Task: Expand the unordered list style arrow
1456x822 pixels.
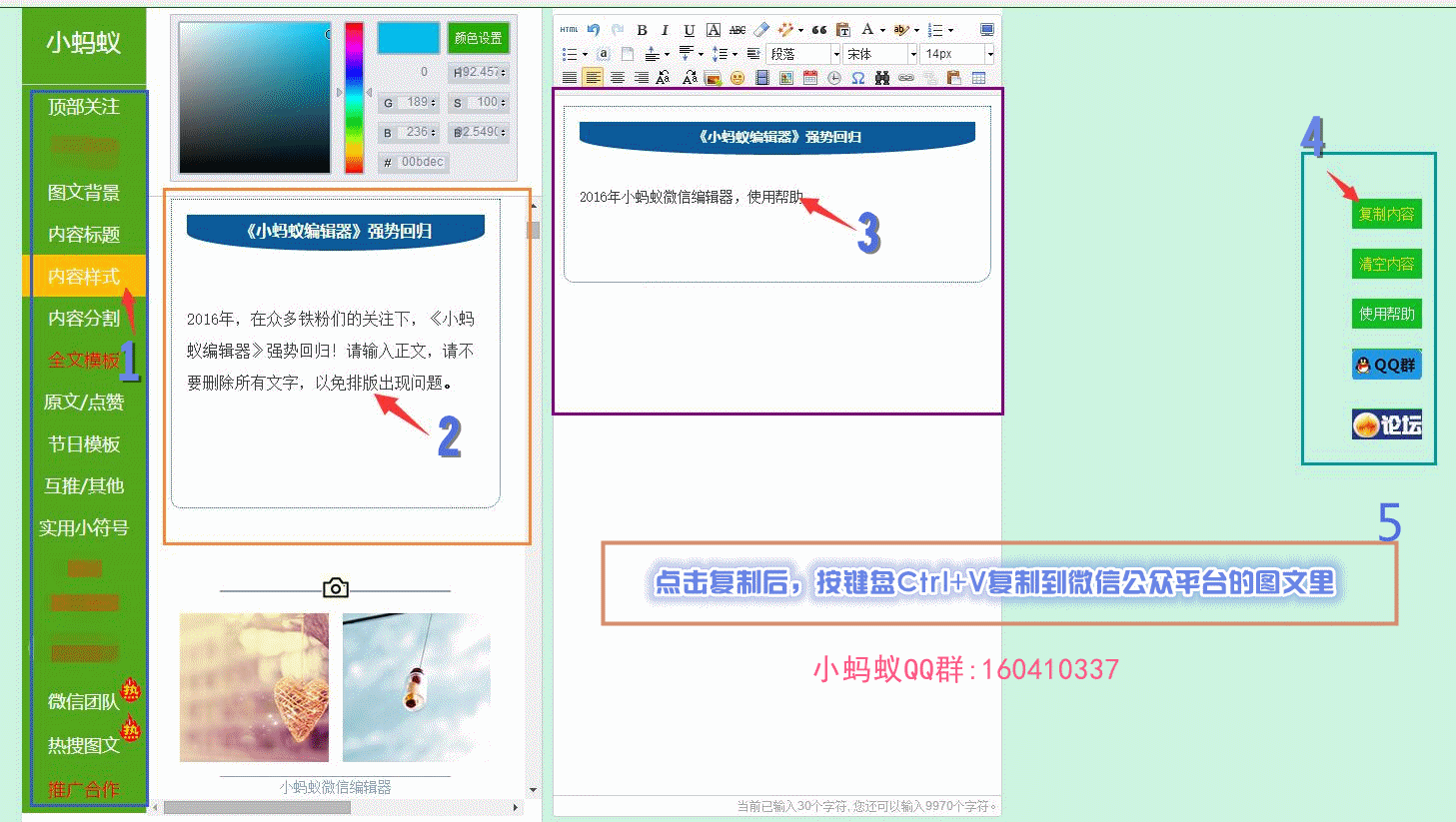Action: pyautogui.click(x=585, y=54)
